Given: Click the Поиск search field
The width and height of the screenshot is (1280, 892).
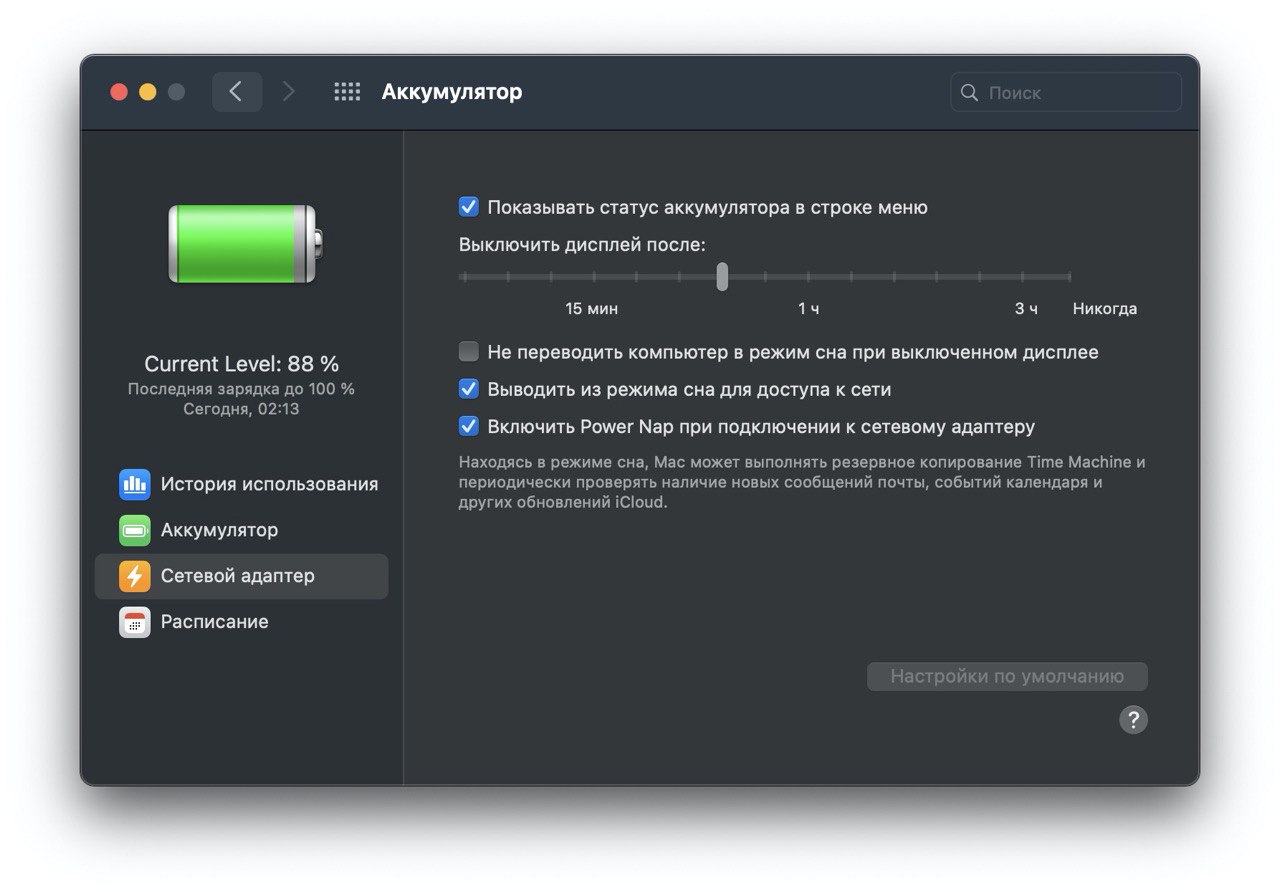Looking at the screenshot, I should (1066, 92).
